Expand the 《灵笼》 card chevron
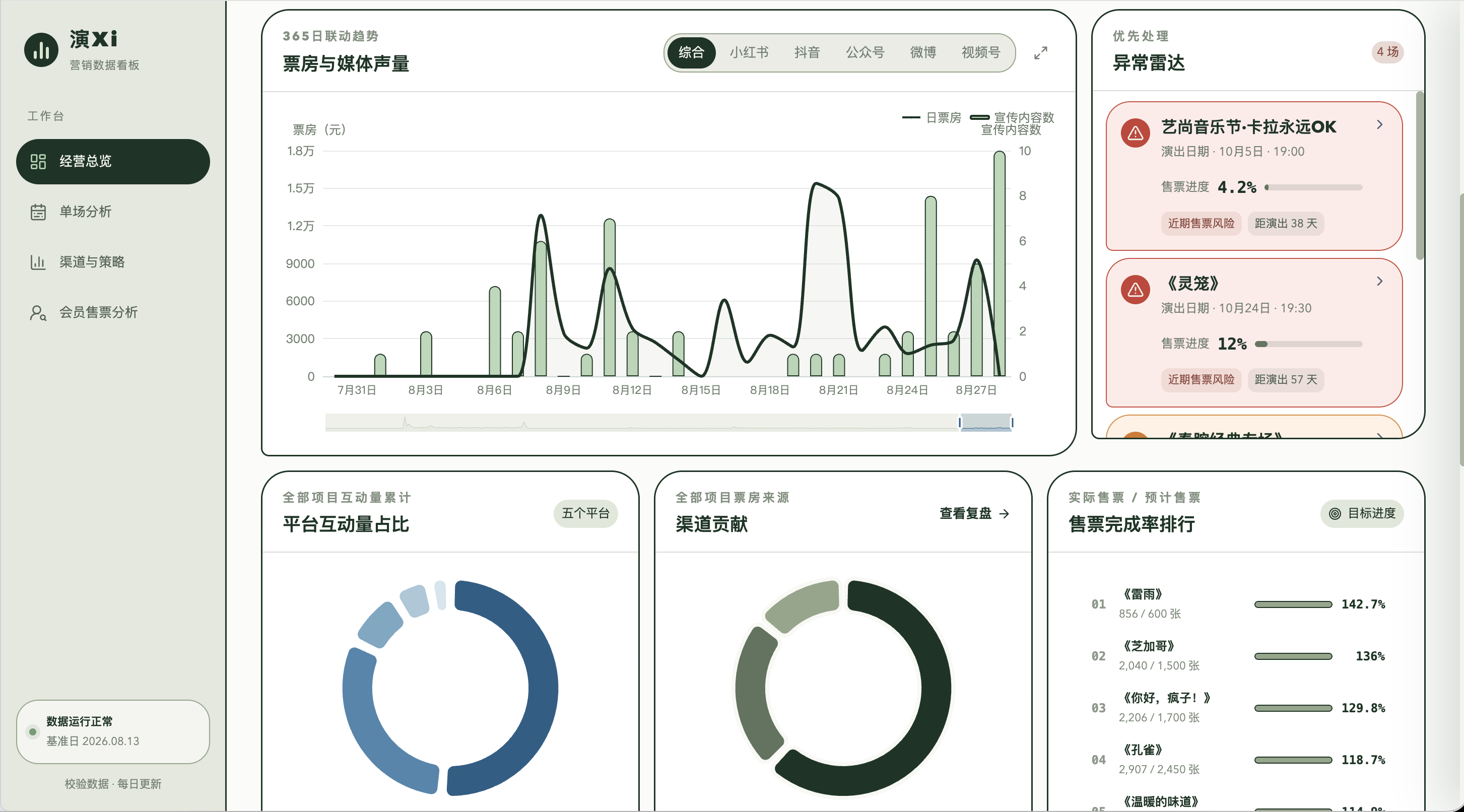 tap(1380, 281)
